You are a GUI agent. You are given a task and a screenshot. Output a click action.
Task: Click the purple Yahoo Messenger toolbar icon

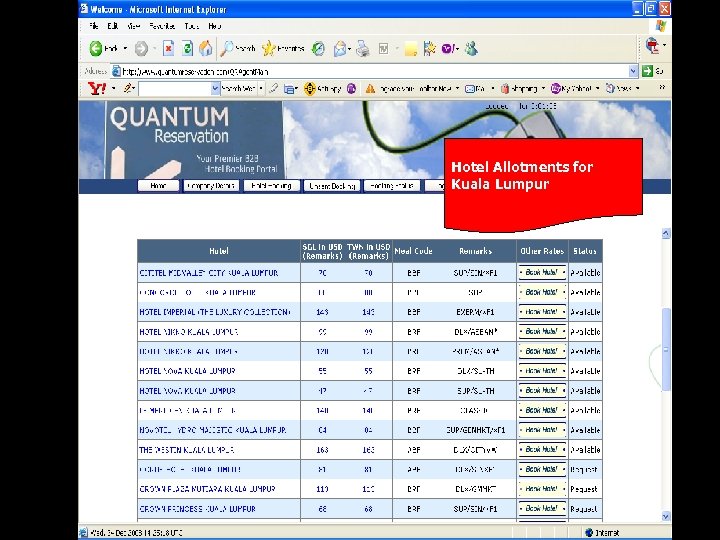[448, 48]
